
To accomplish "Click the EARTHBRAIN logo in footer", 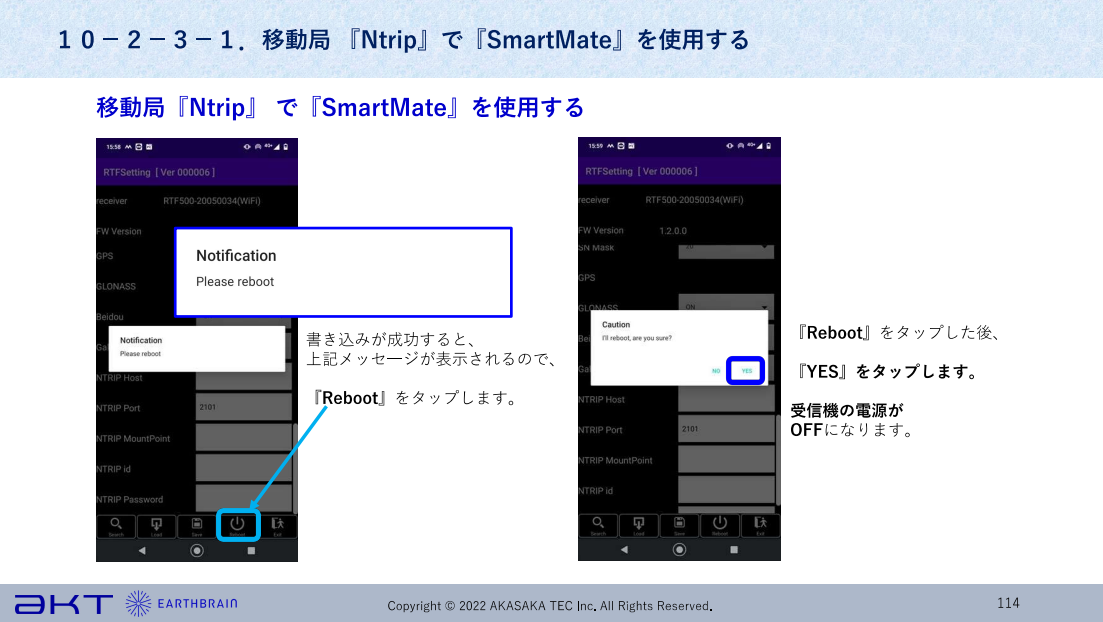I will pos(182,604).
